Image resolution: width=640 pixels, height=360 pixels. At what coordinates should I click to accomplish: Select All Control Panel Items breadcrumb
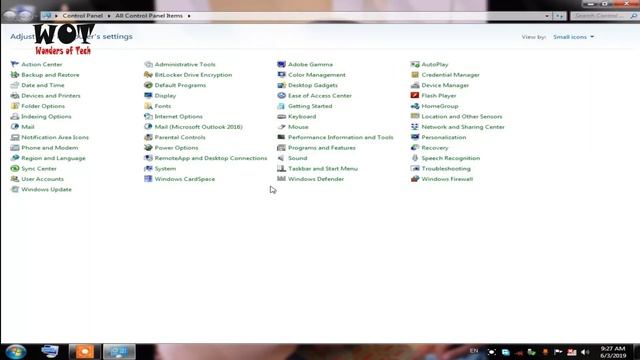pos(149,16)
